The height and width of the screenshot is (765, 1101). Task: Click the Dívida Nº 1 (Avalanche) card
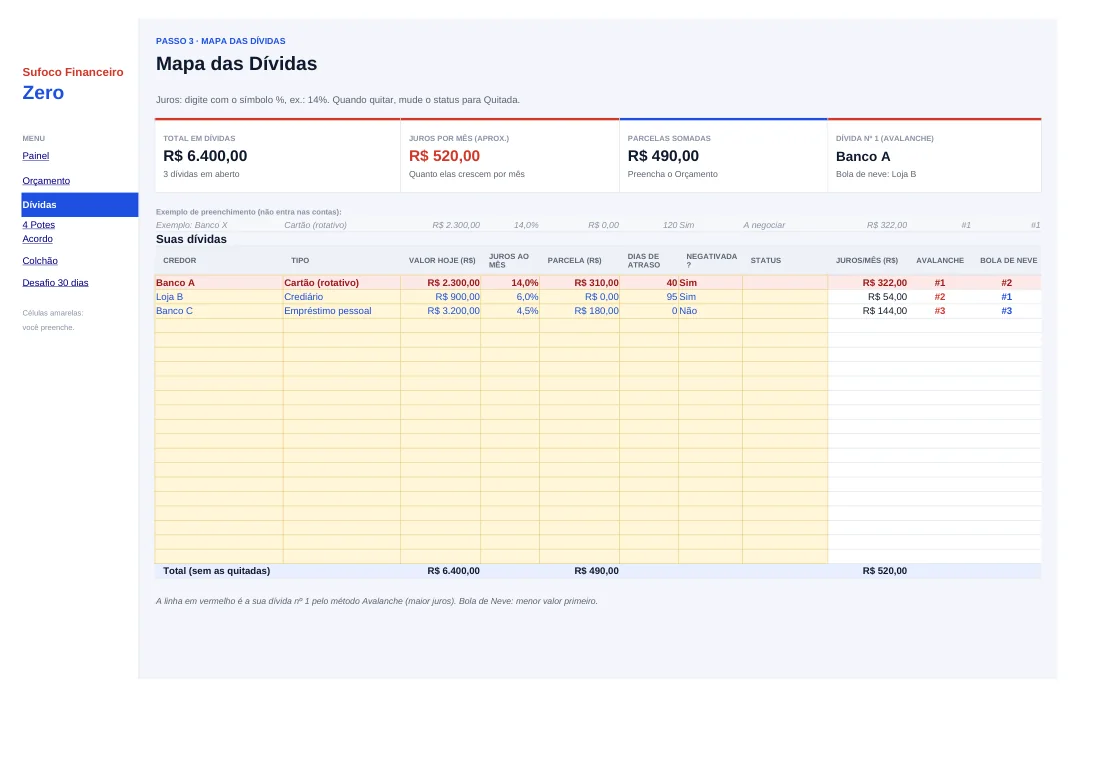point(935,156)
